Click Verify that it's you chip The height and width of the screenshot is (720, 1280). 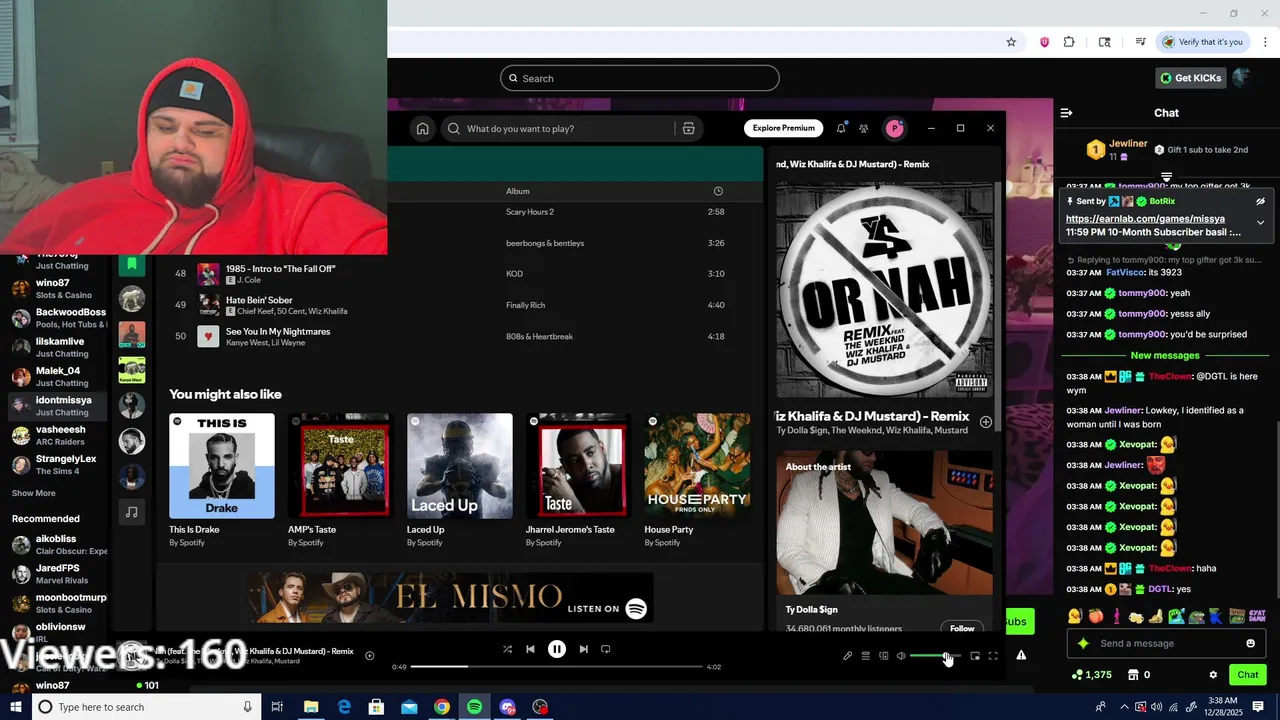point(1203,42)
